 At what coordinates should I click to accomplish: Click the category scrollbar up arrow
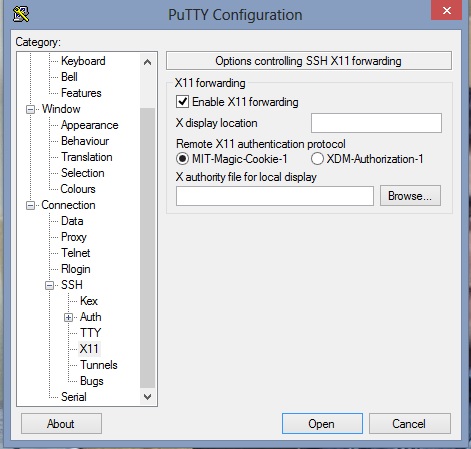pyautogui.click(x=147, y=62)
